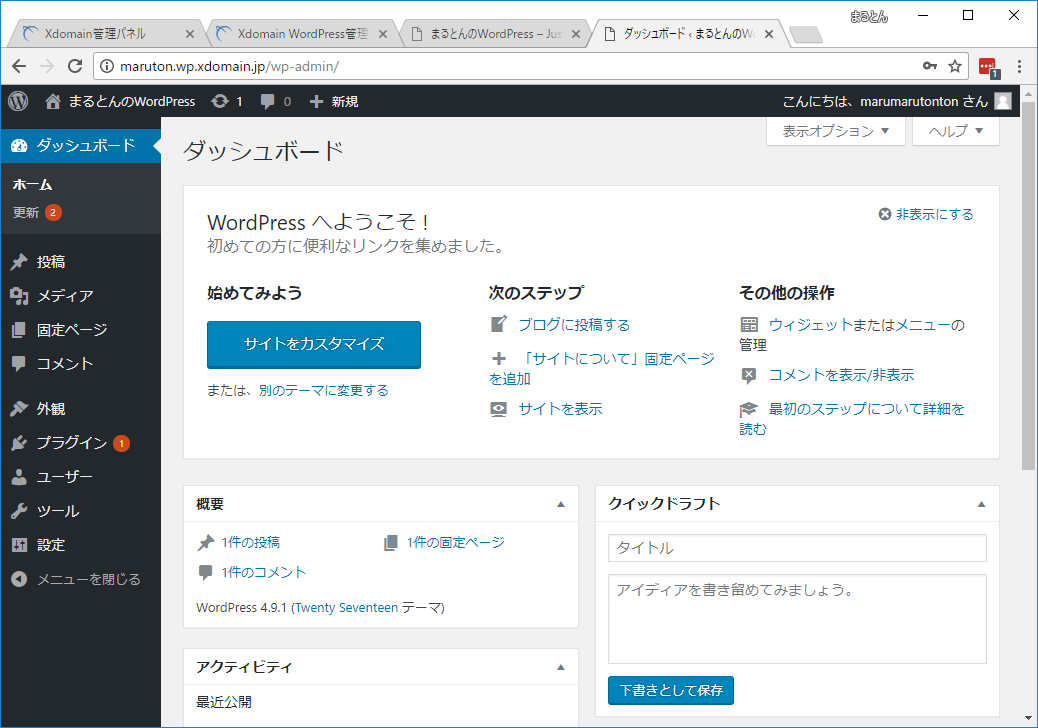Reload the page with browser refresh button

pyautogui.click(x=75, y=66)
